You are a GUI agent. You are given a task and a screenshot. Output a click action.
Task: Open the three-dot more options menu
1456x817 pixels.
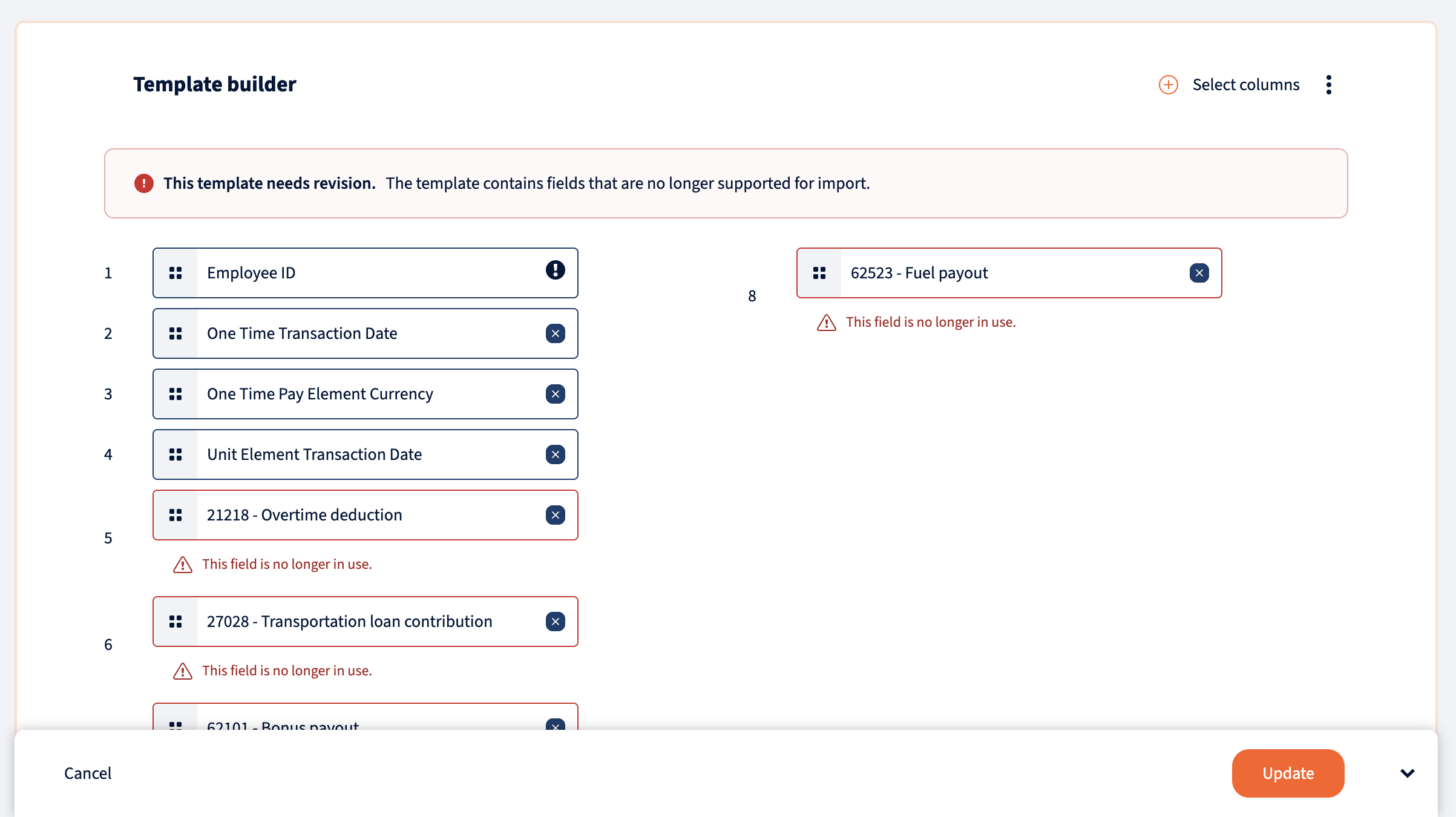(x=1328, y=85)
